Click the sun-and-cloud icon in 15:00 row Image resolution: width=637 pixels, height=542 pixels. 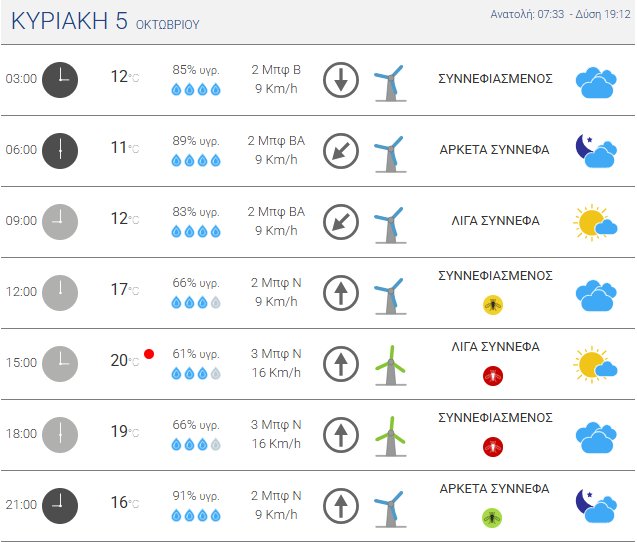595,364
